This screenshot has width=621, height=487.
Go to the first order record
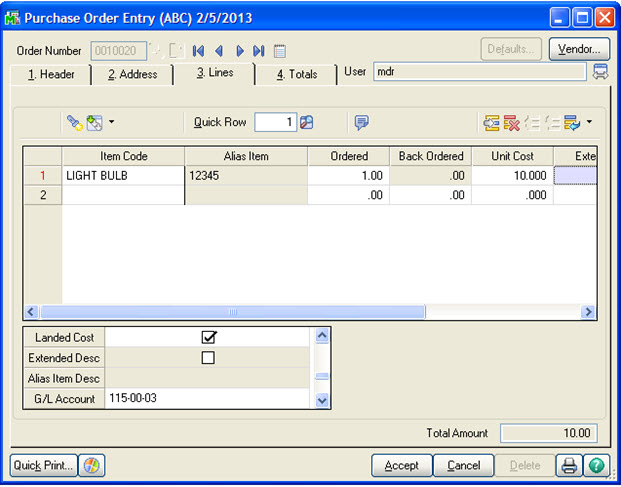click(x=198, y=50)
